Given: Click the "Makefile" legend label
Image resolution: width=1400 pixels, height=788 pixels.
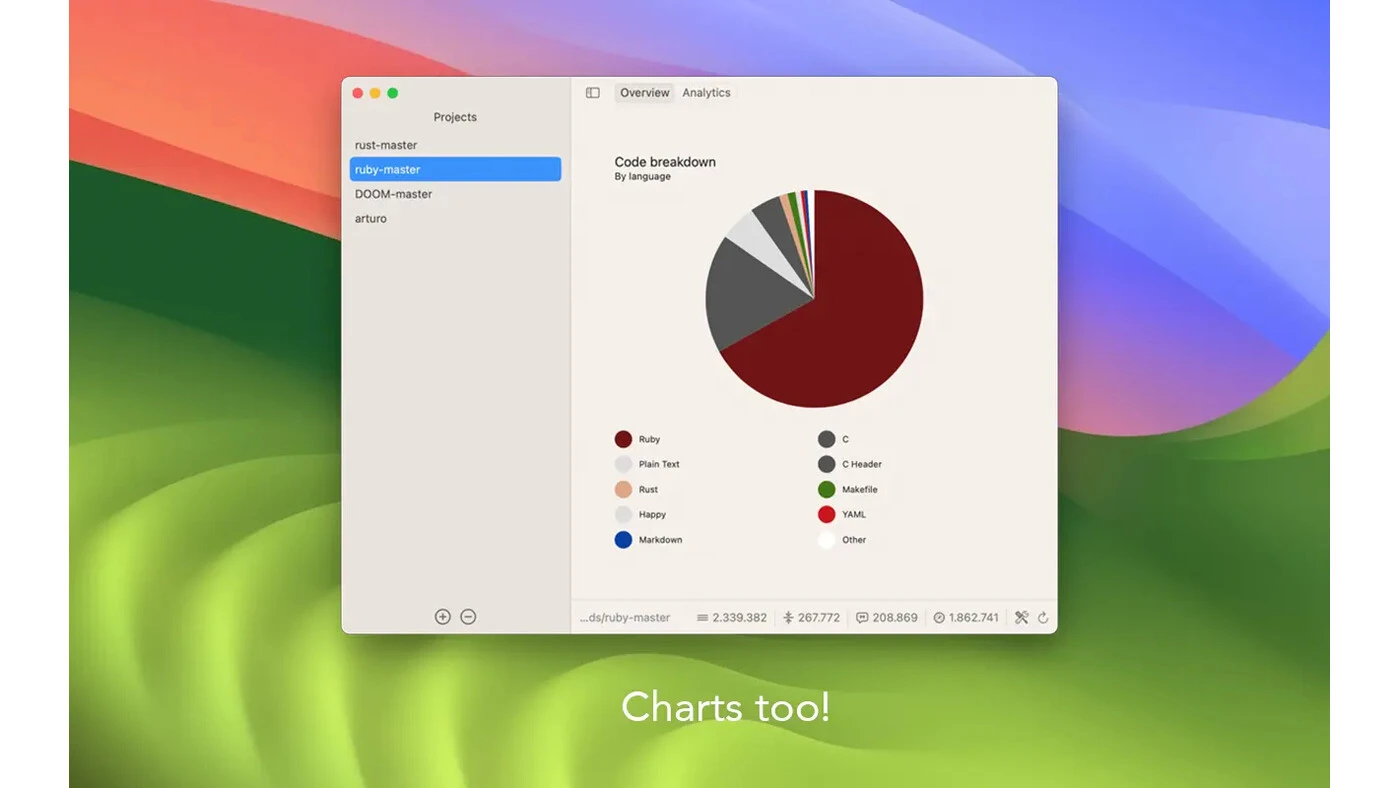Looking at the screenshot, I should (860, 490).
